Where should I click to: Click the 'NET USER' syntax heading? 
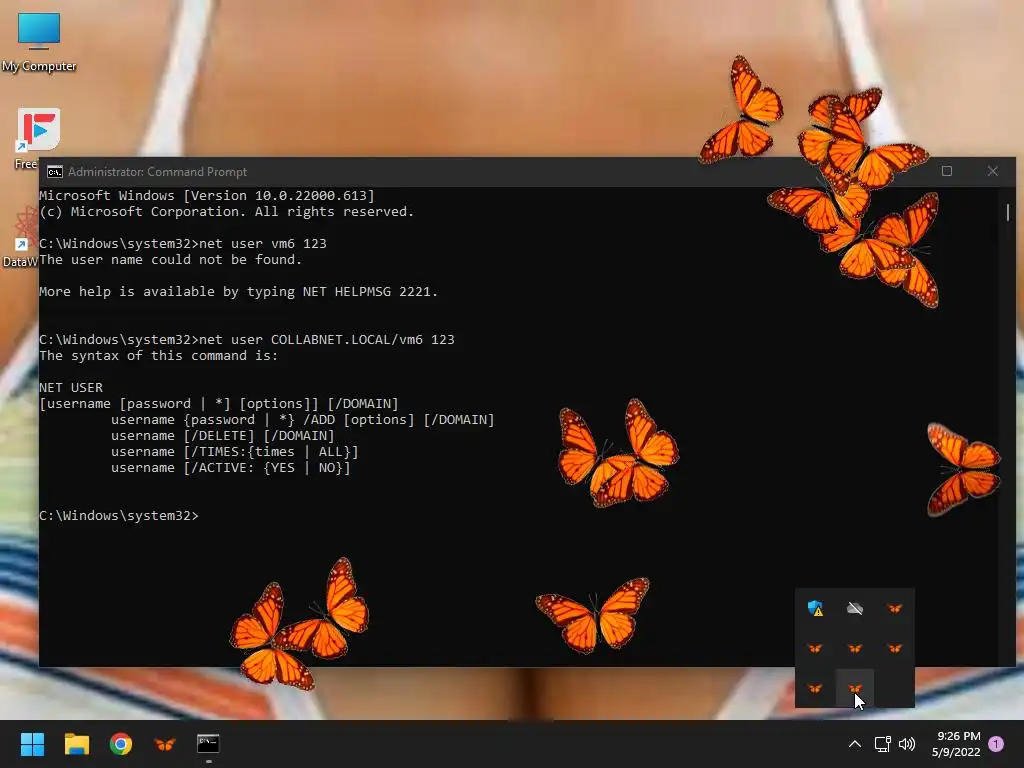click(71, 388)
